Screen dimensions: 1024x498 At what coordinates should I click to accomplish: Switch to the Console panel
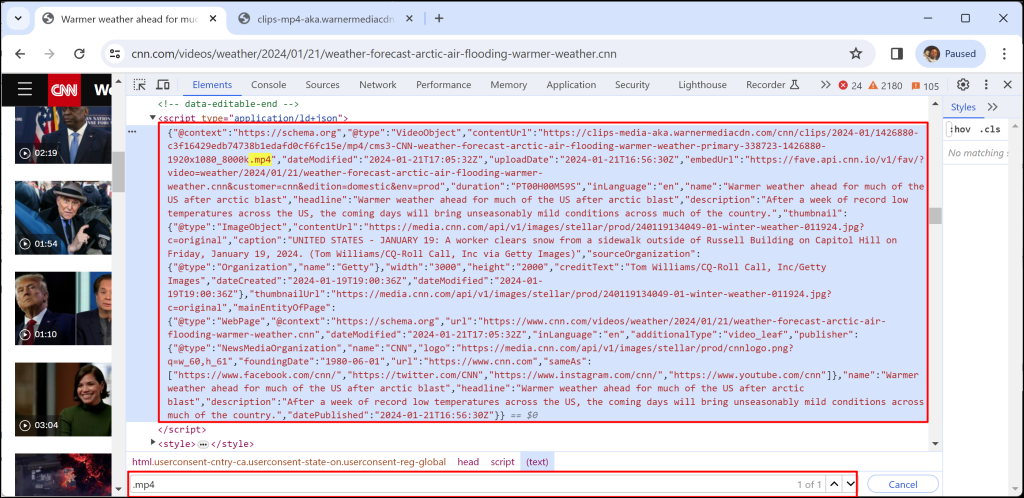[x=268, y=85]
